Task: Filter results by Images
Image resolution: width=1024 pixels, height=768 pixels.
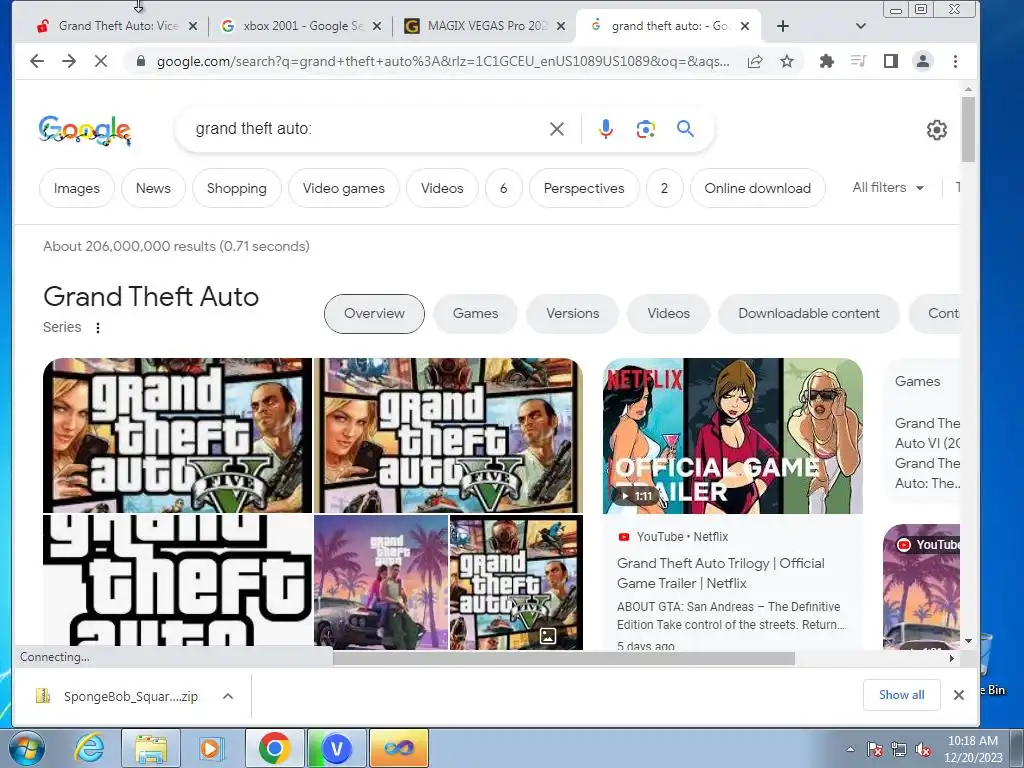Action: [x=76, y=188]
